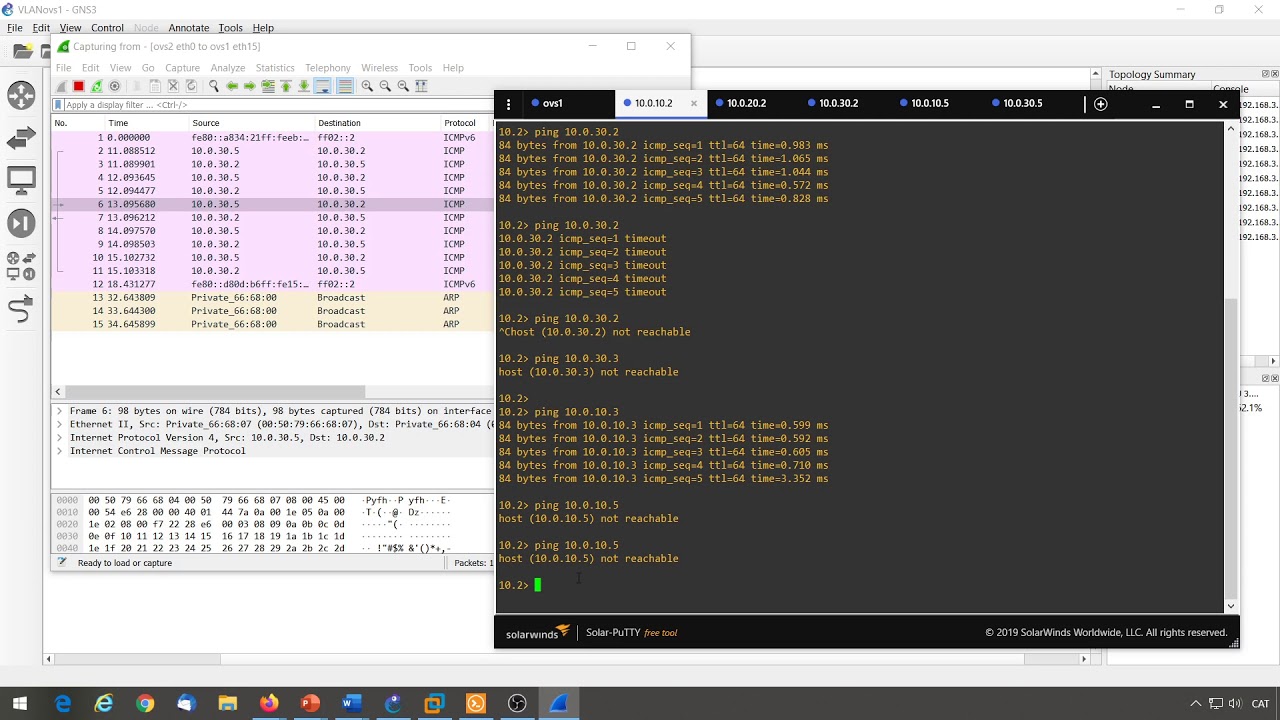Browse end devices in GNS3 sidebar

[x=21, y=181]
